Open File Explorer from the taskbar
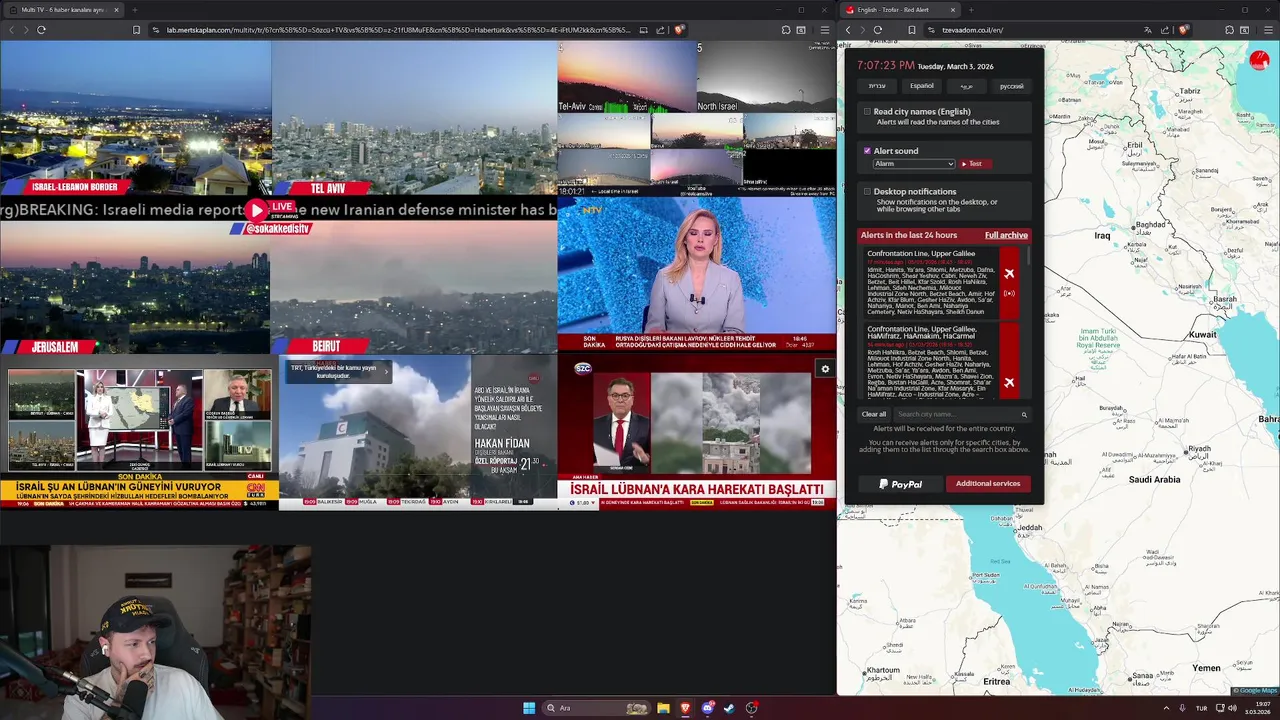The image size is (1280, 720). [663, 708]
